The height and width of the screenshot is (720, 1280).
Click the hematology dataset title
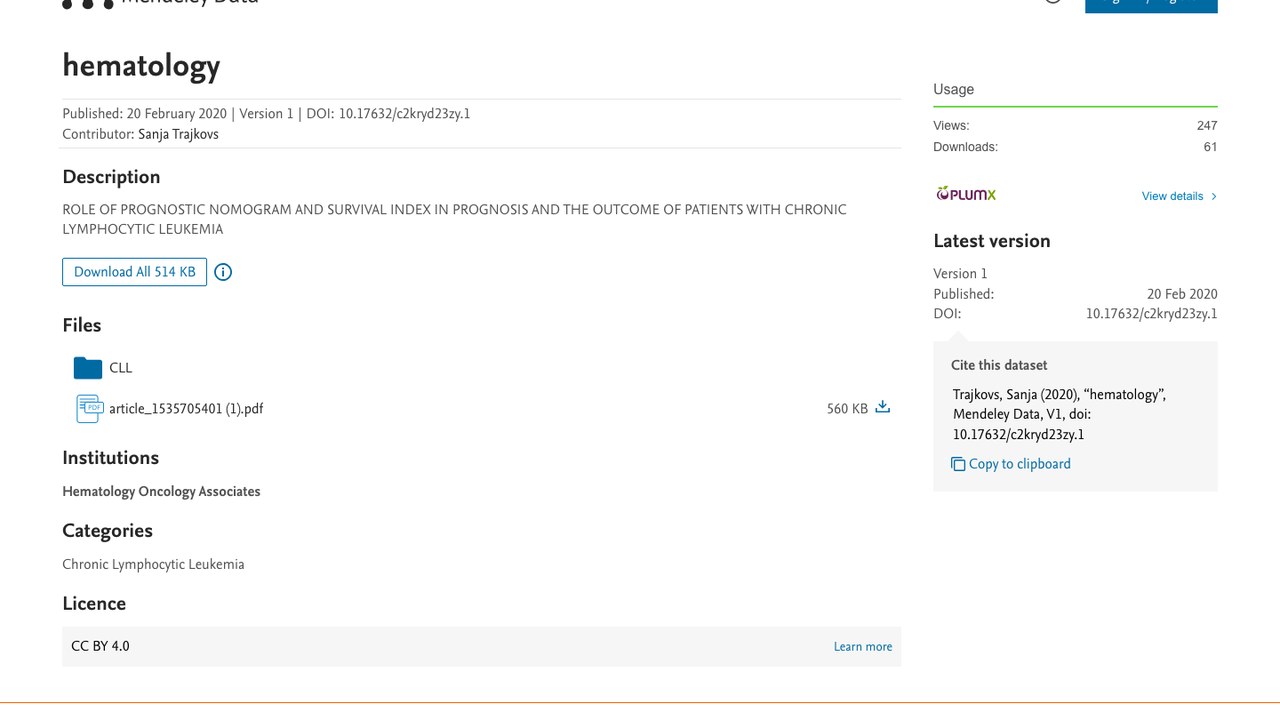pyautogui.click(x=141, y=66)
